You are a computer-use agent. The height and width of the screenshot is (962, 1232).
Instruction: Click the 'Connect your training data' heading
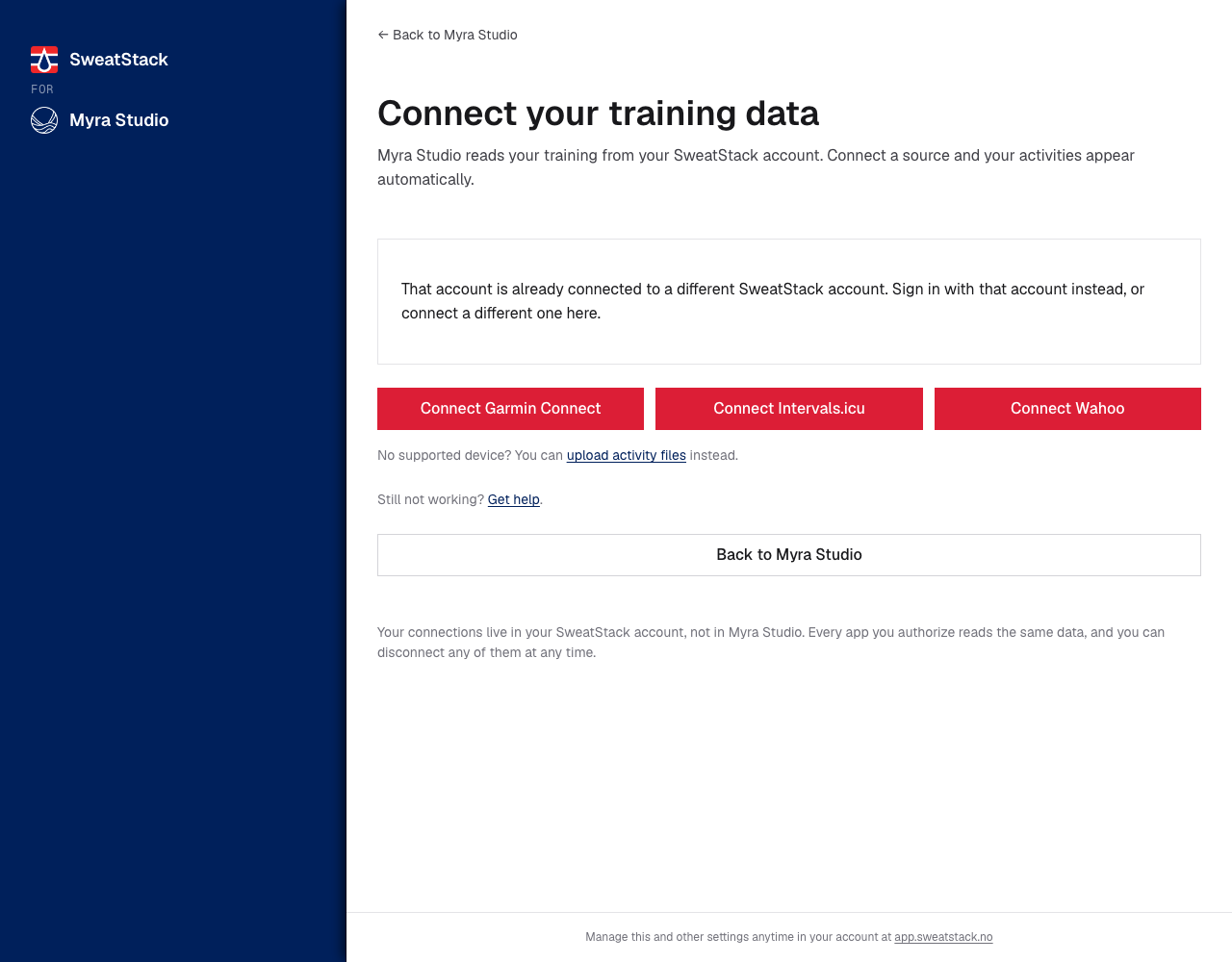(x=598, y=114)
